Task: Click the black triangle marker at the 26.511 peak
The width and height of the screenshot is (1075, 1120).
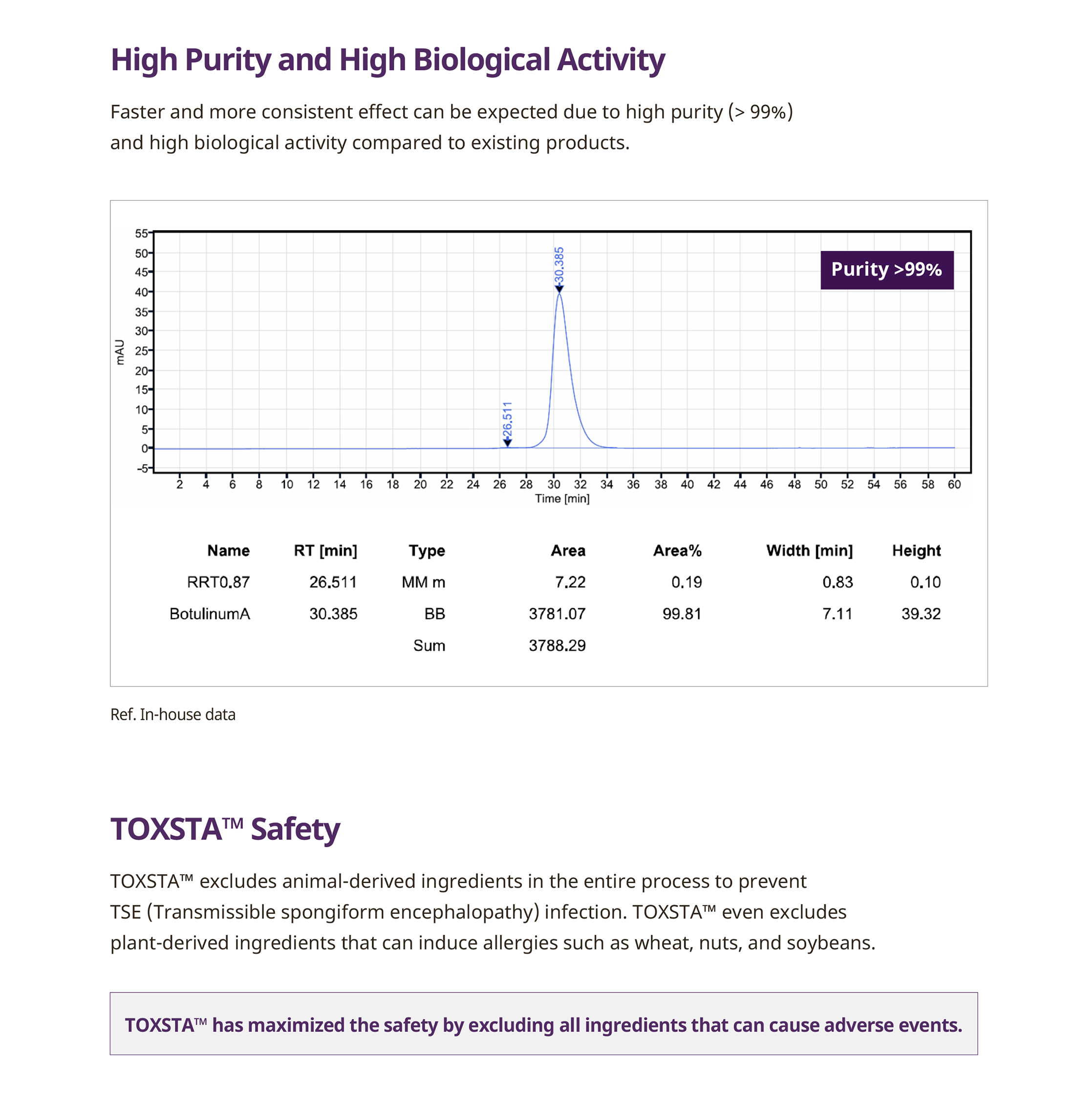Action: click(x=508, y=443)
